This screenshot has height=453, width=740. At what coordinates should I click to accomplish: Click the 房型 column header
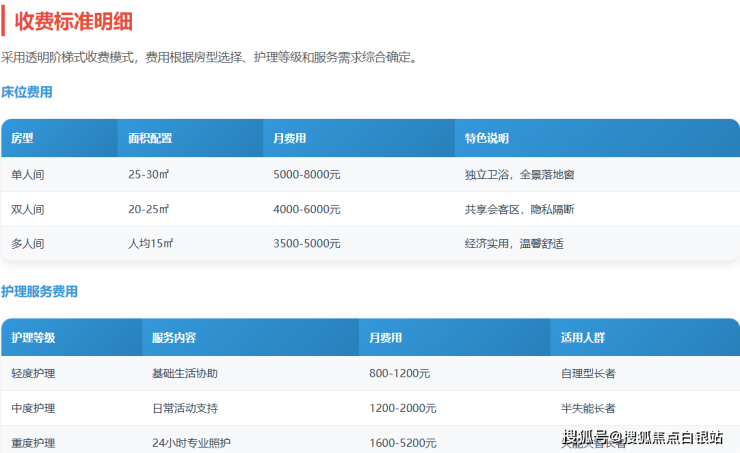point(22,139)
